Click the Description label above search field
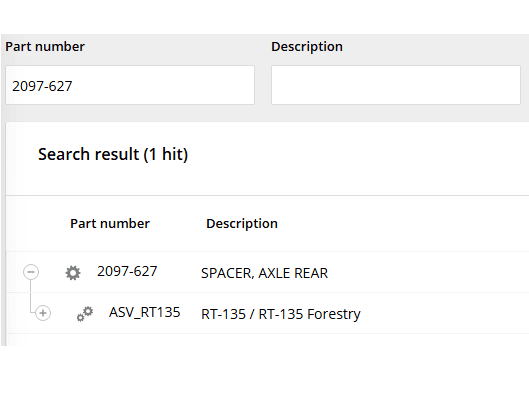529x397 pixels. coord(307,47)
